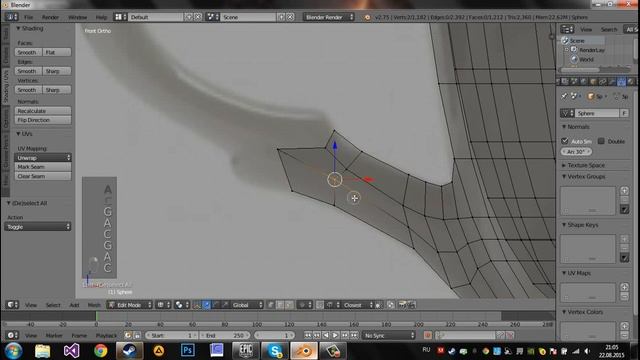Add a UV map with plus button
Viewport: 640px width, 360px height.
click(624, 287)
